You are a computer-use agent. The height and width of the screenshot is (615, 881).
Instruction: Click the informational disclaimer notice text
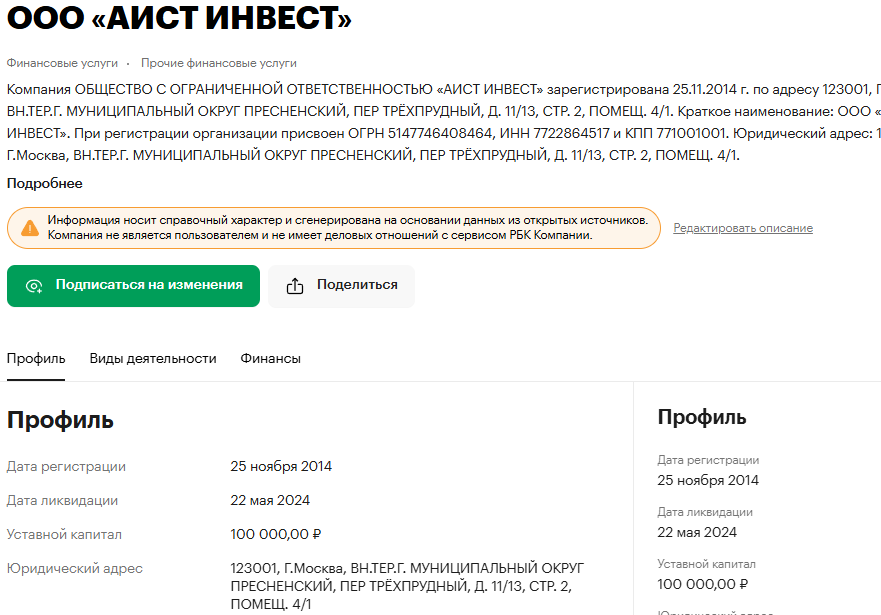[x=348, y=227]
